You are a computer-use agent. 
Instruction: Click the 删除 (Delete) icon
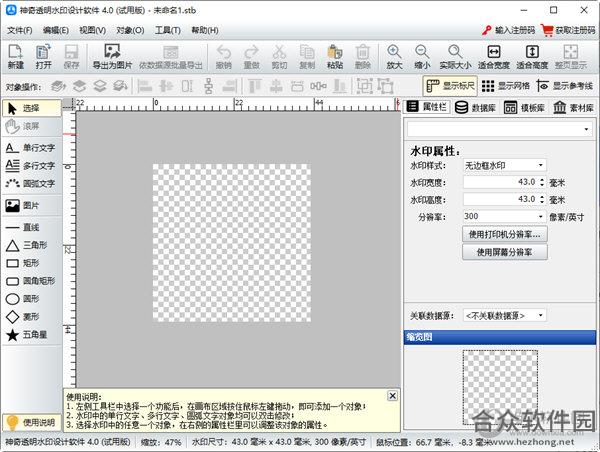362,57
